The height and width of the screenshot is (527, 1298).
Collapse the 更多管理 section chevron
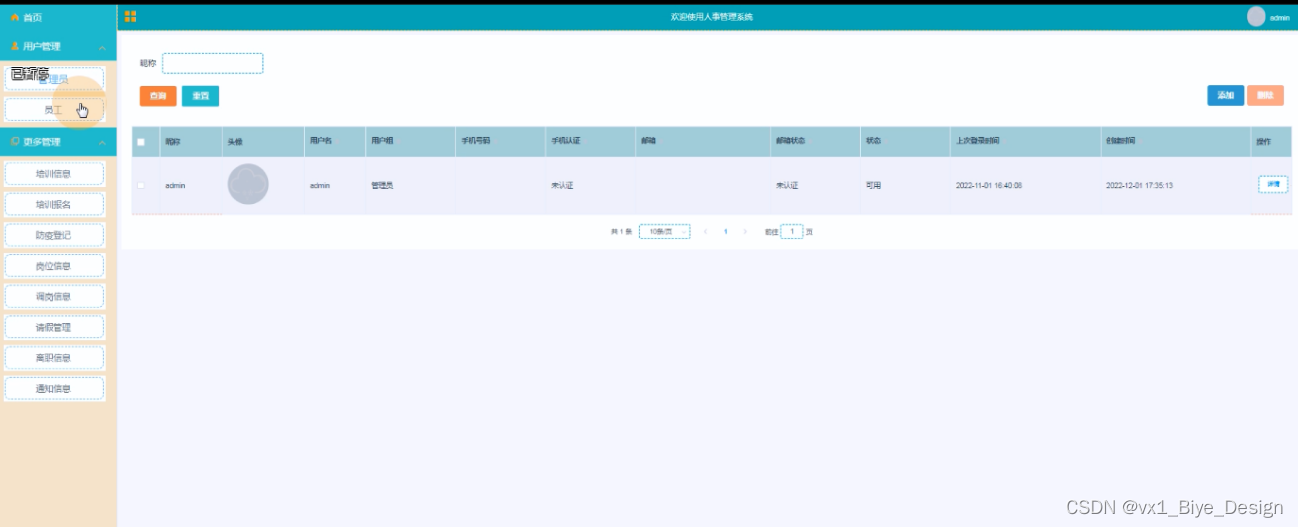pyautogui.click(x=102, y=143)
